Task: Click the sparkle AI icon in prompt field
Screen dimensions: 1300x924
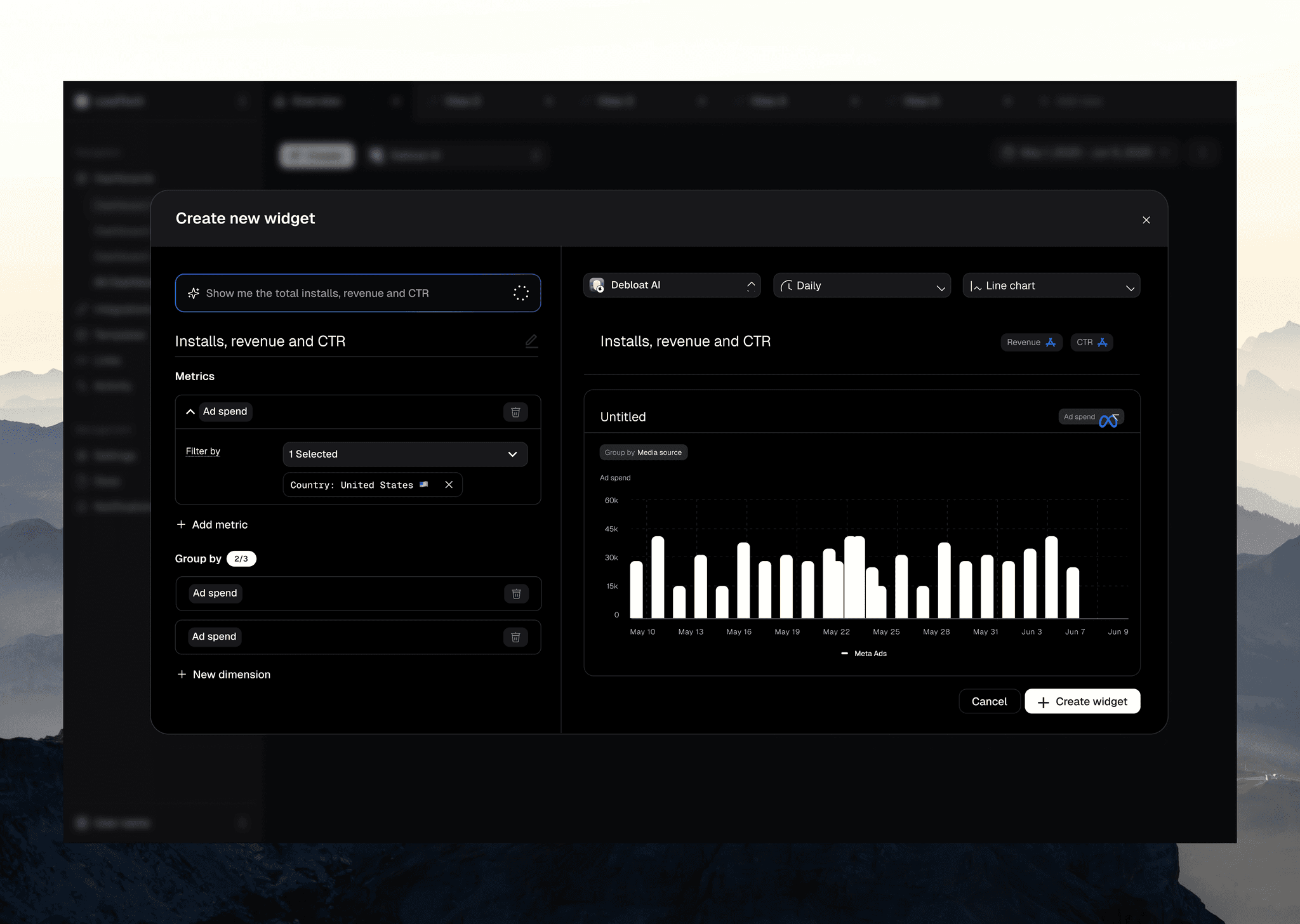Action: [x=194, y=293]
